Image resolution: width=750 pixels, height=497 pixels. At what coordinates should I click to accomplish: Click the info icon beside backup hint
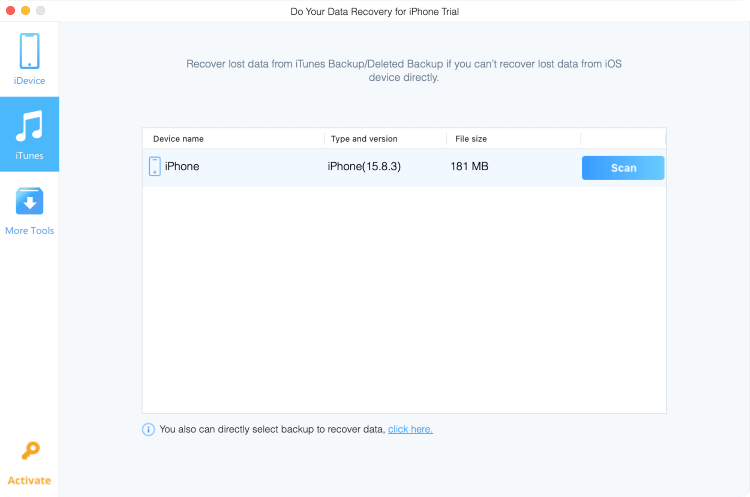[x=148, y=430]
